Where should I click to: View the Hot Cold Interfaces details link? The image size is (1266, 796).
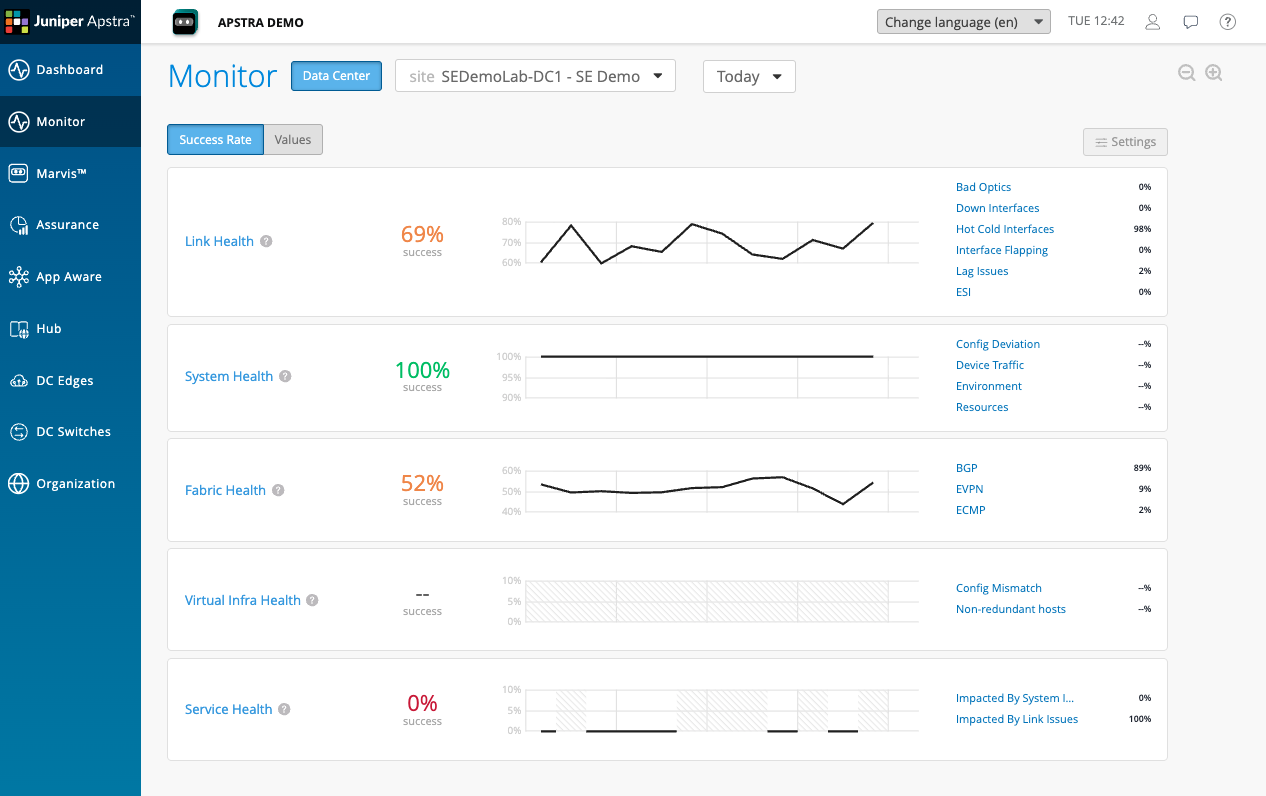1004,229
